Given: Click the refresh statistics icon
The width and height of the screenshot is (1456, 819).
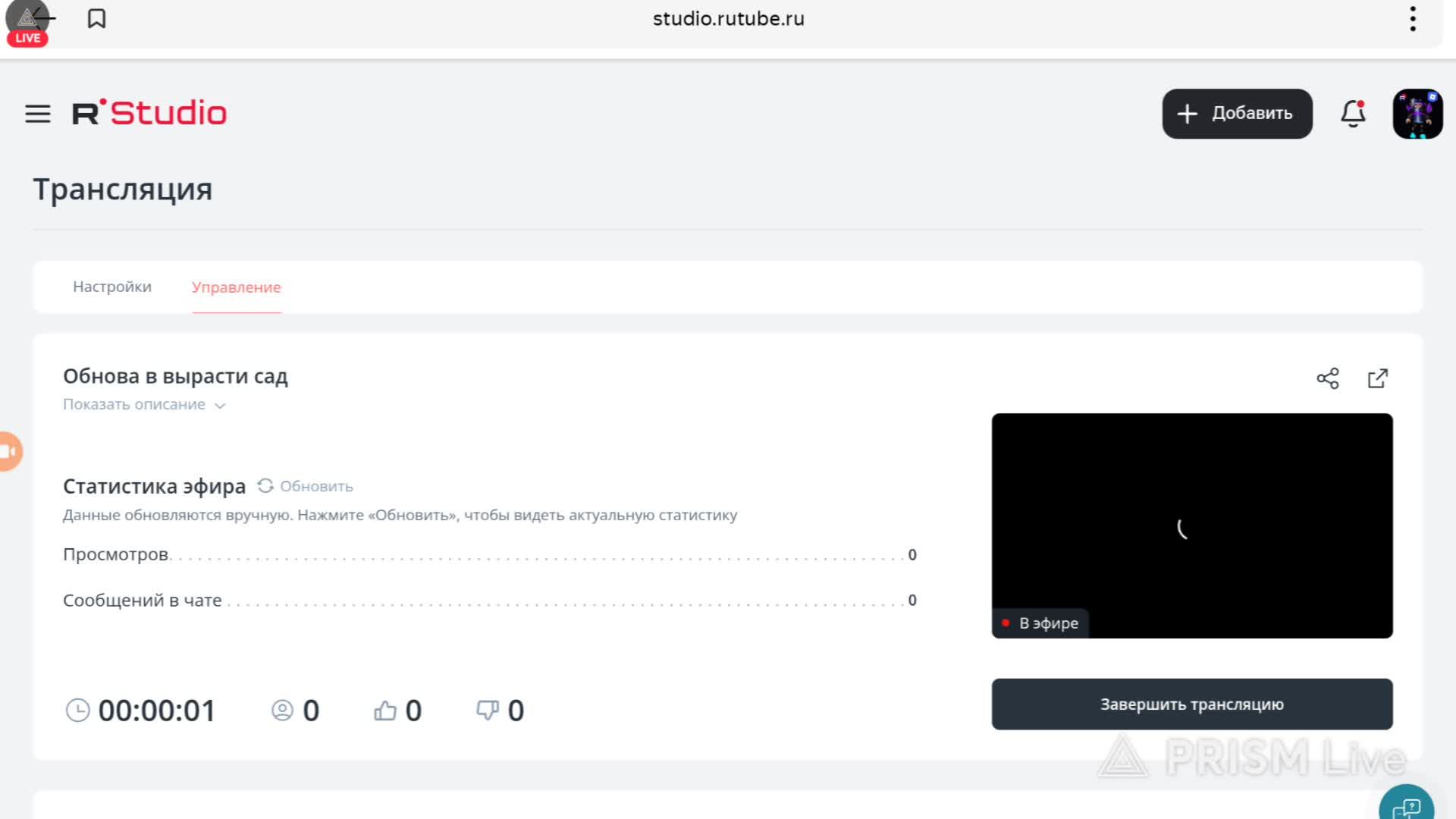Looking at the screenshot, I should 265,485.
